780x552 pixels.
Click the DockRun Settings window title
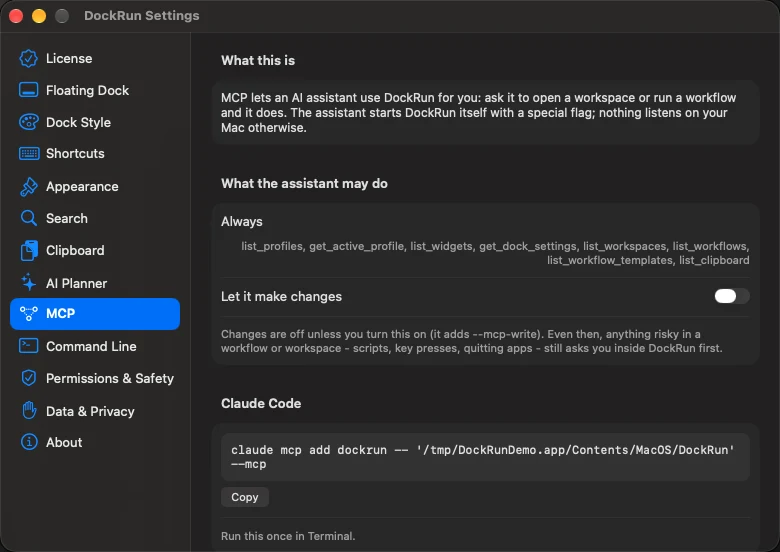(141, 16)
